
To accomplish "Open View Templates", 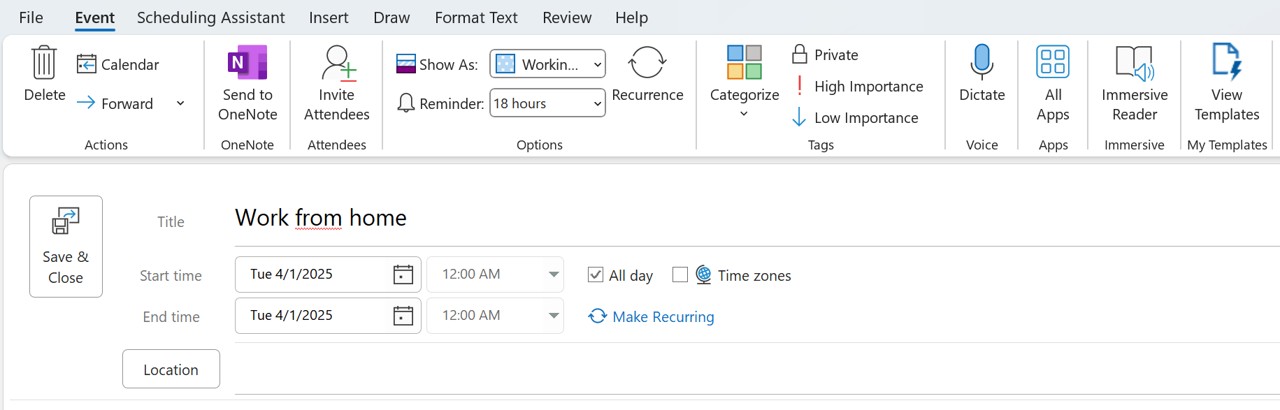I will 1226,83.
